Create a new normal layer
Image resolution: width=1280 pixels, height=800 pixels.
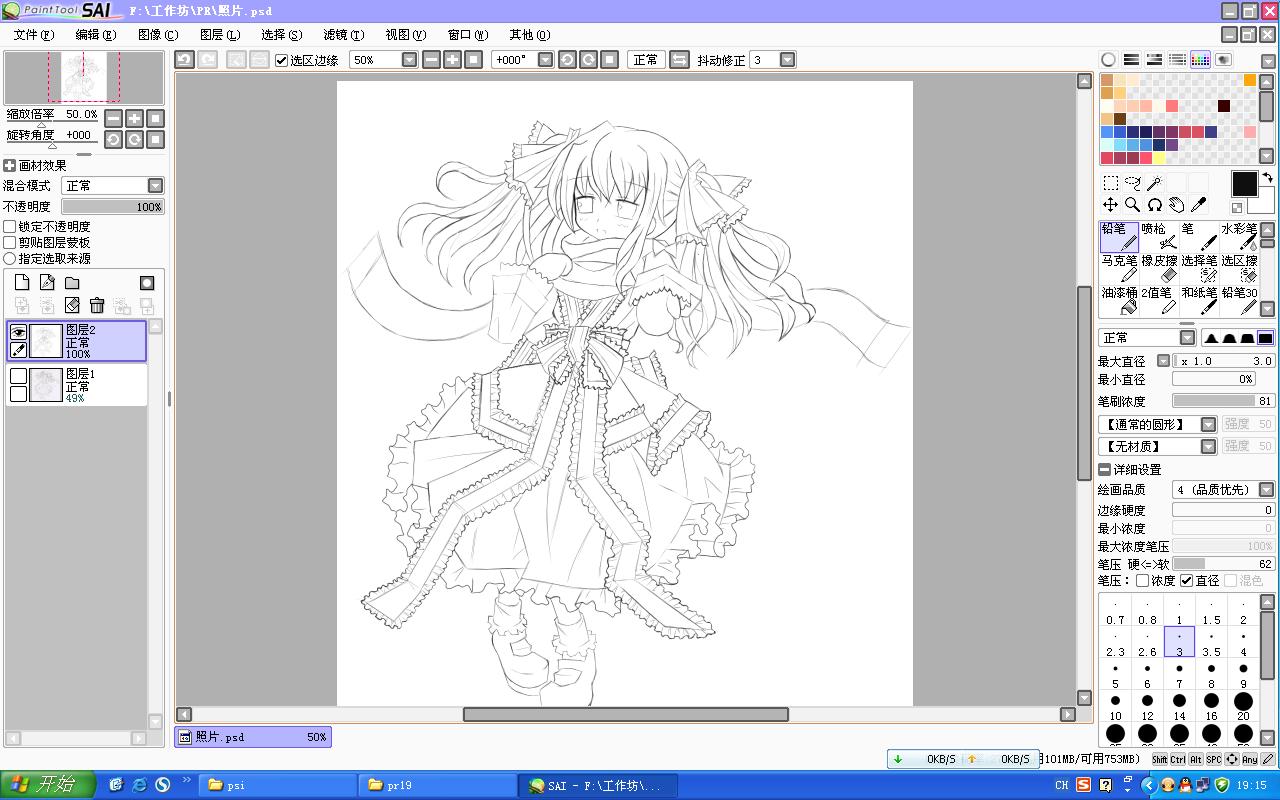tap(22, 283)
